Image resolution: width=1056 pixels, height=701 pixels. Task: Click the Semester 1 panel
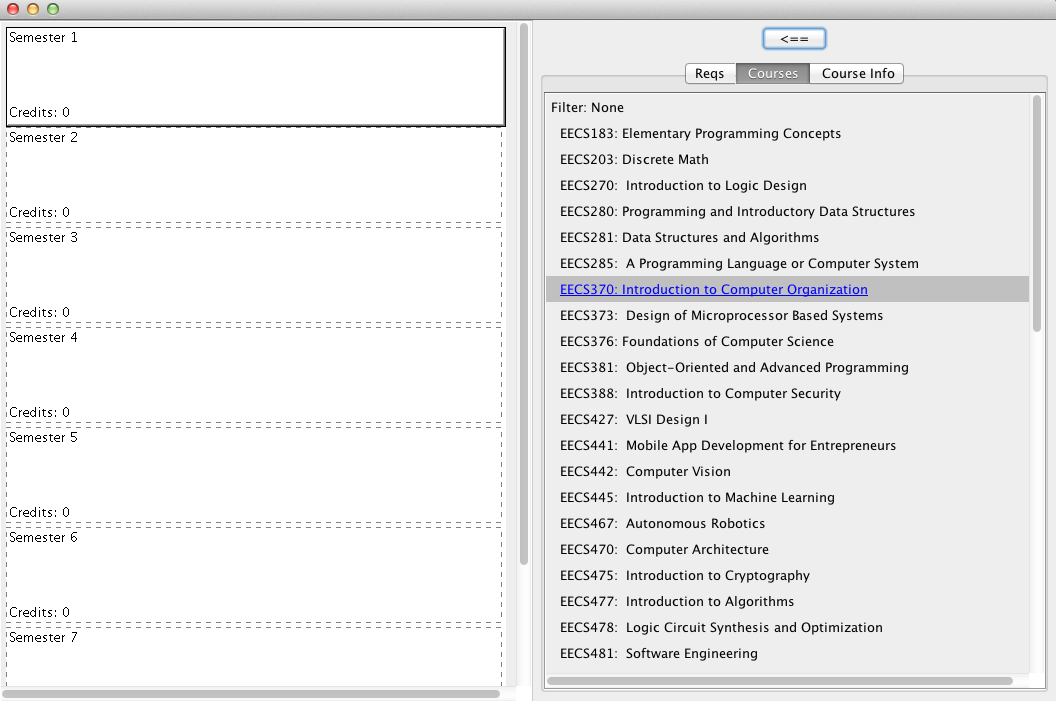point(256,77)
